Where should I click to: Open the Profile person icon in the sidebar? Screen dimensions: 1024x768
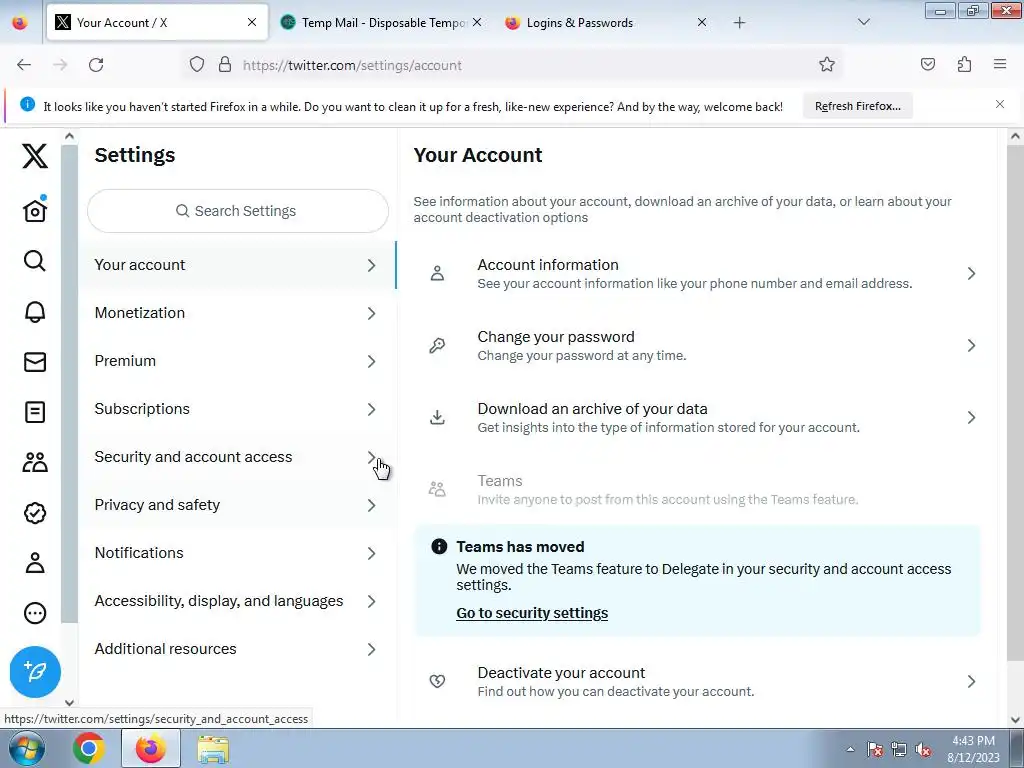point(35,563)
